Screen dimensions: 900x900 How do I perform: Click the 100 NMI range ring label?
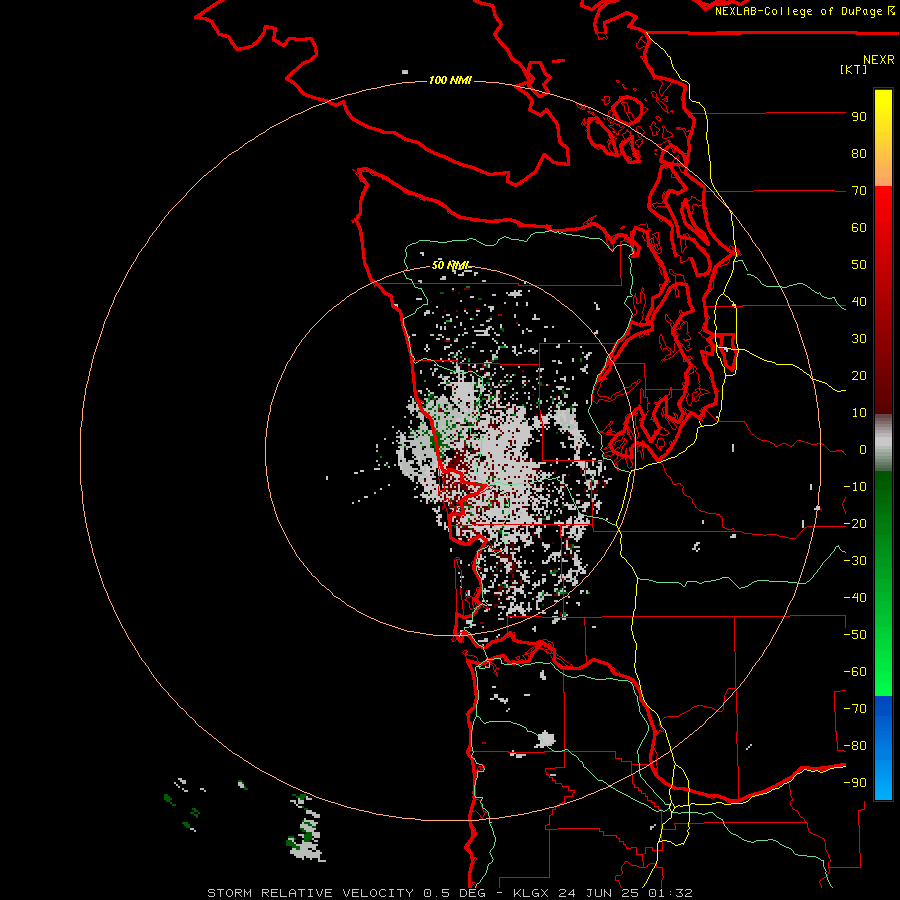point(450,80)
